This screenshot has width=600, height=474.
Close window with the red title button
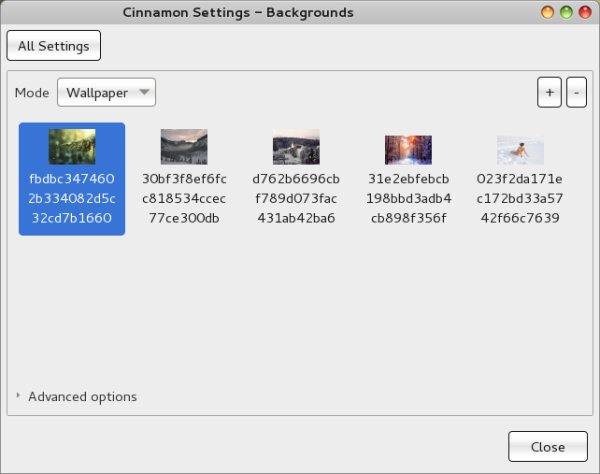pyautogui.click(x=585, y=12)
